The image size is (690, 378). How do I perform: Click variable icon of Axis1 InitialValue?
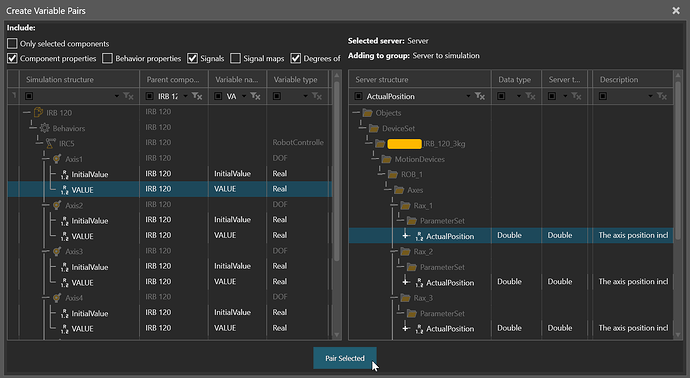(x=65, y=175)
